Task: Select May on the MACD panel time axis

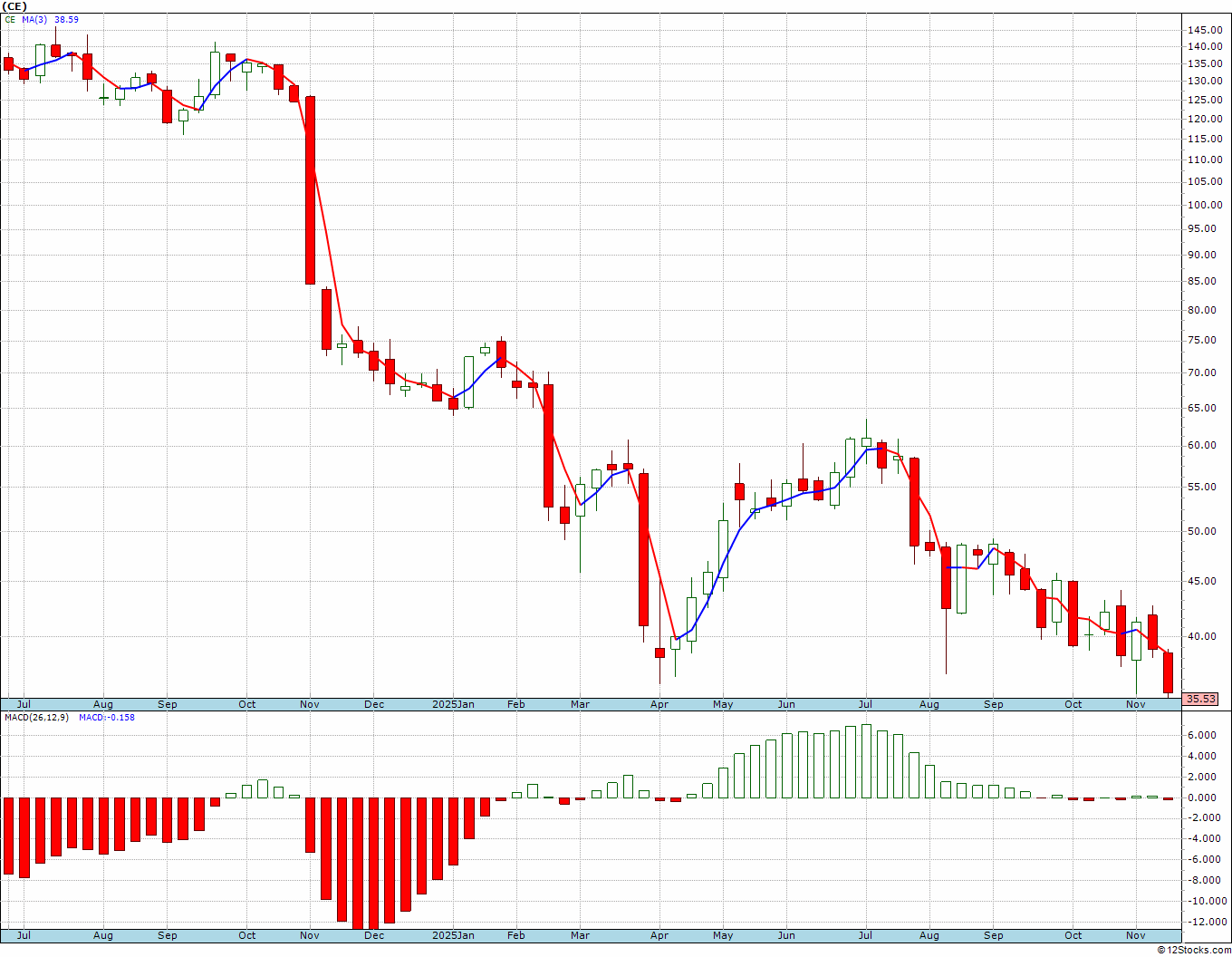Action: tap(723, 935)
